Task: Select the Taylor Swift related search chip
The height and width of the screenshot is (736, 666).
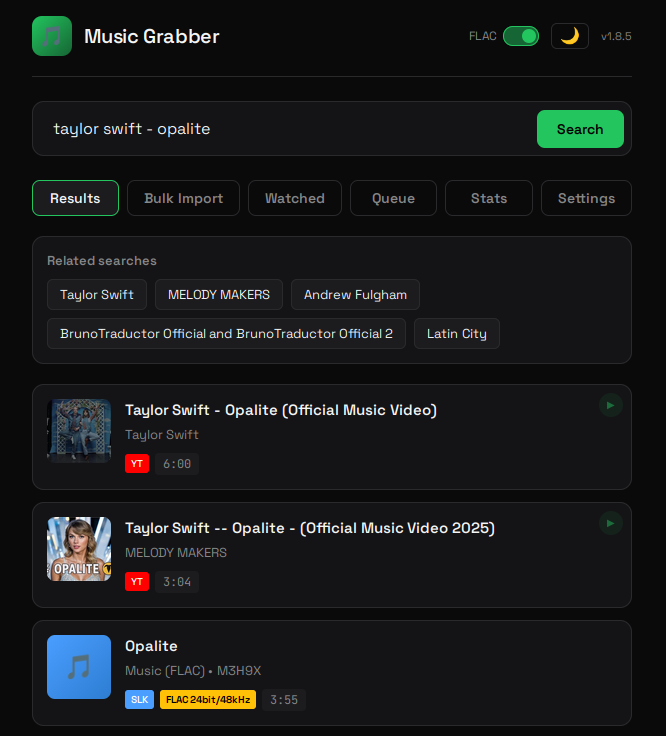Action: (x=97, y=295)
